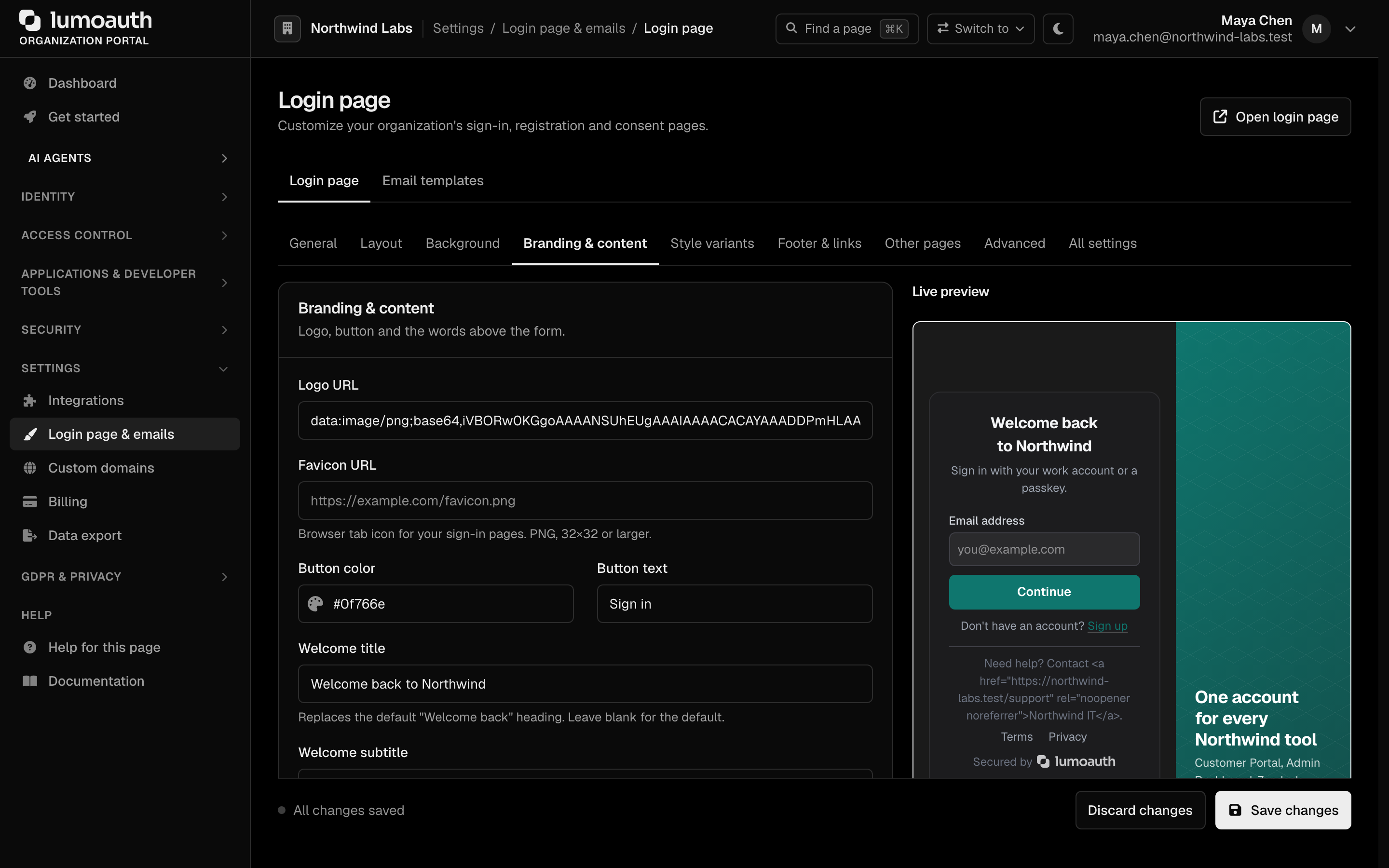Click Discard changes button
Screen dimensions: 1389x868
pyautogui.click(x=1140, y=810)
